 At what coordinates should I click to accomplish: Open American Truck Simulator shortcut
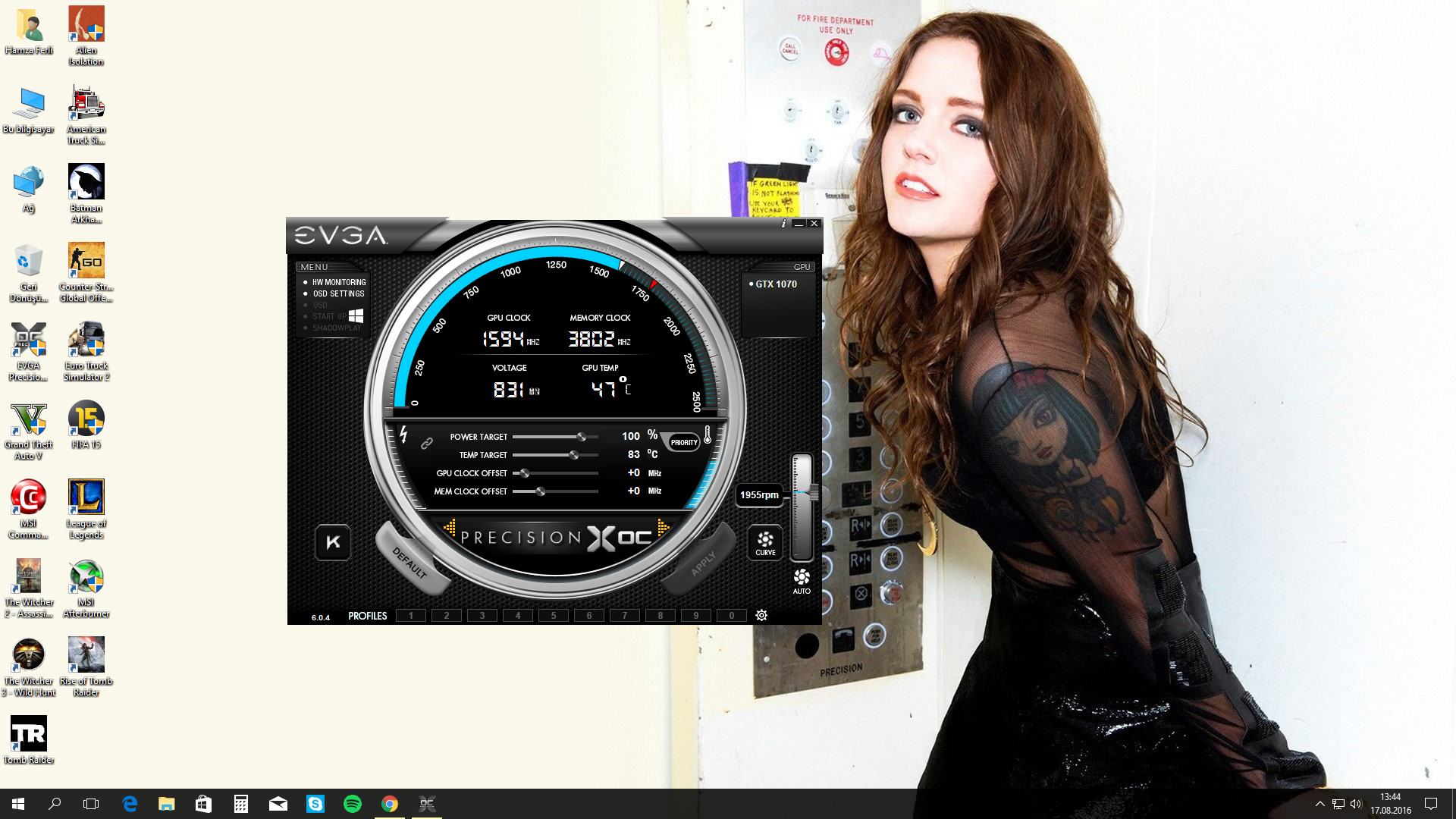(86, 115)
